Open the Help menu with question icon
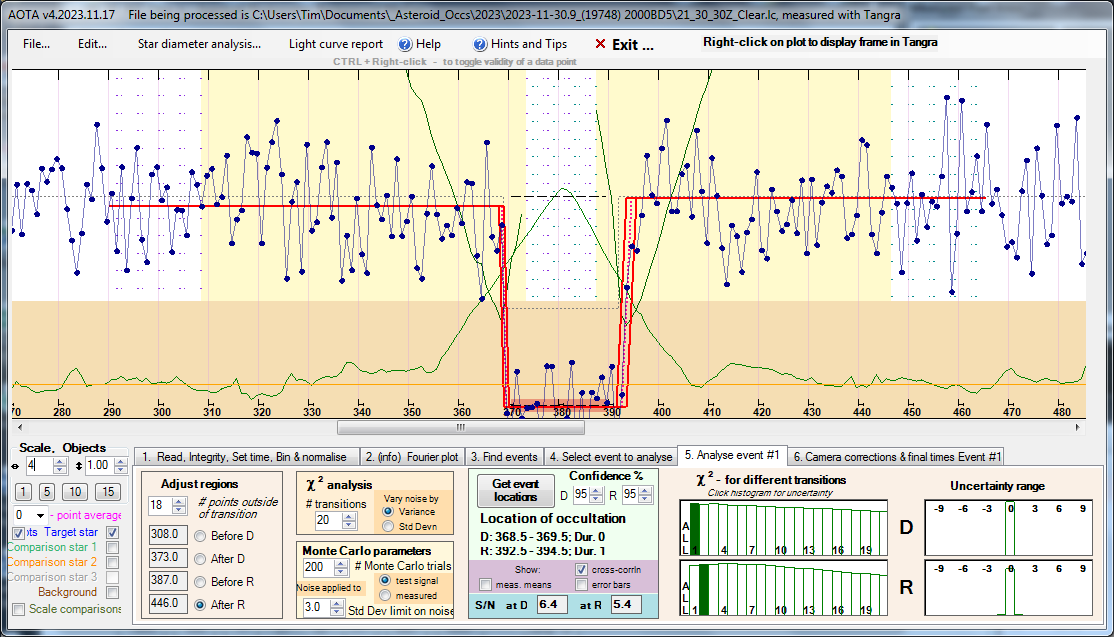 point(419,44)
